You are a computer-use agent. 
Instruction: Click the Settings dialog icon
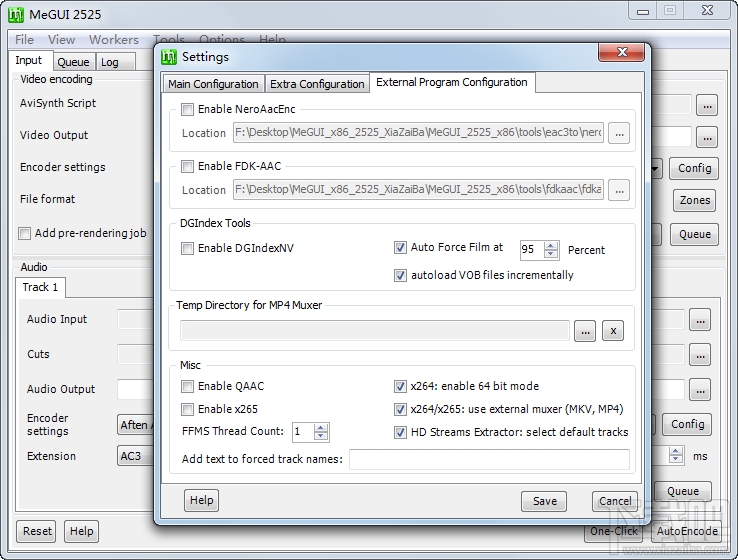point(168,56)
